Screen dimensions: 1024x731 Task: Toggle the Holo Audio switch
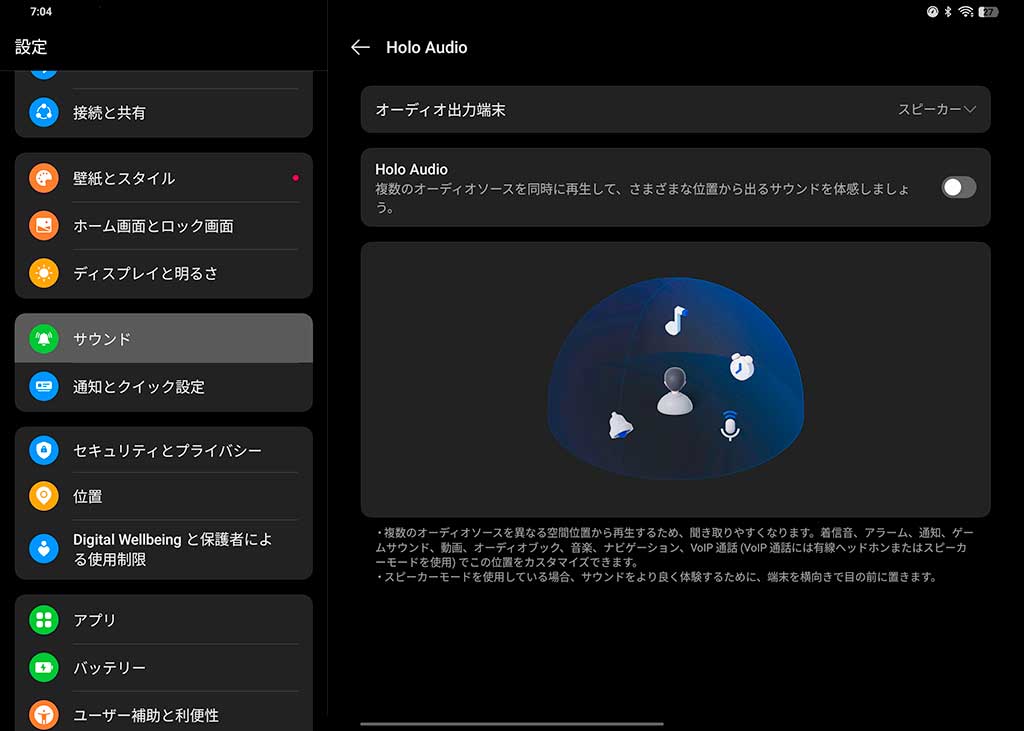(x=958, y=187)
